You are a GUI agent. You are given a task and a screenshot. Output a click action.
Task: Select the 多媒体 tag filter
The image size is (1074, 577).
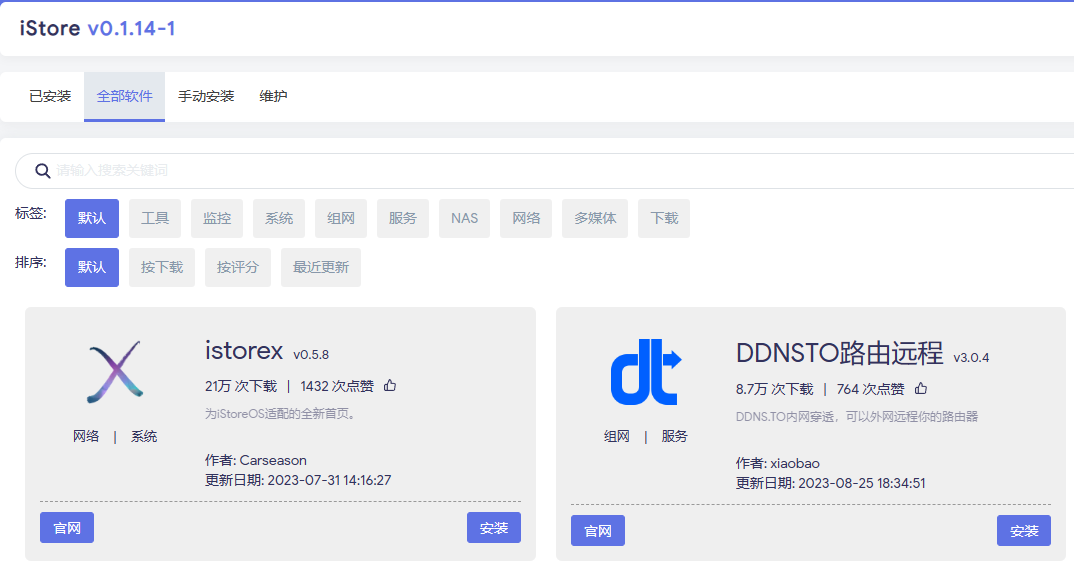coord(595,219)
